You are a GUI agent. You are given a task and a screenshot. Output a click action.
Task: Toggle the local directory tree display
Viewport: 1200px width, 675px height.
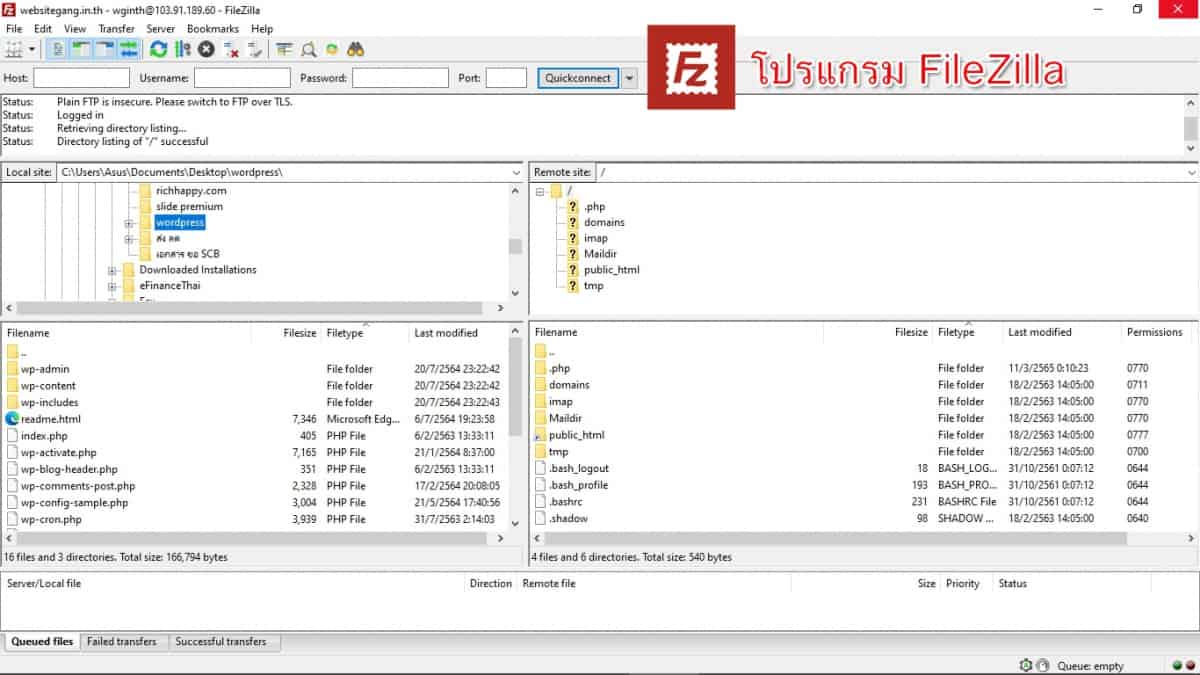click(81, 49)
